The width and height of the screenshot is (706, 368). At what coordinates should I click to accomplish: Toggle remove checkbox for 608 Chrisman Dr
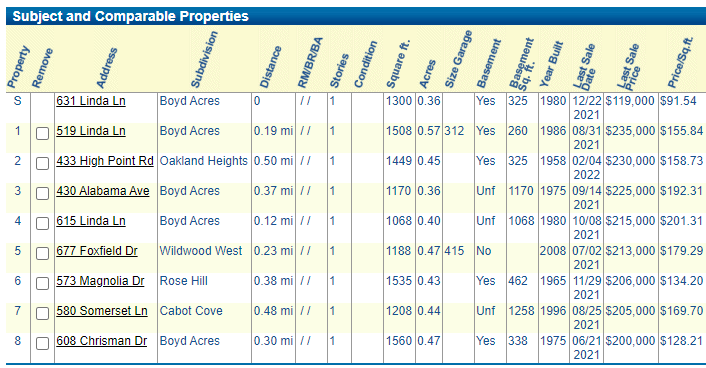(42, 343)
